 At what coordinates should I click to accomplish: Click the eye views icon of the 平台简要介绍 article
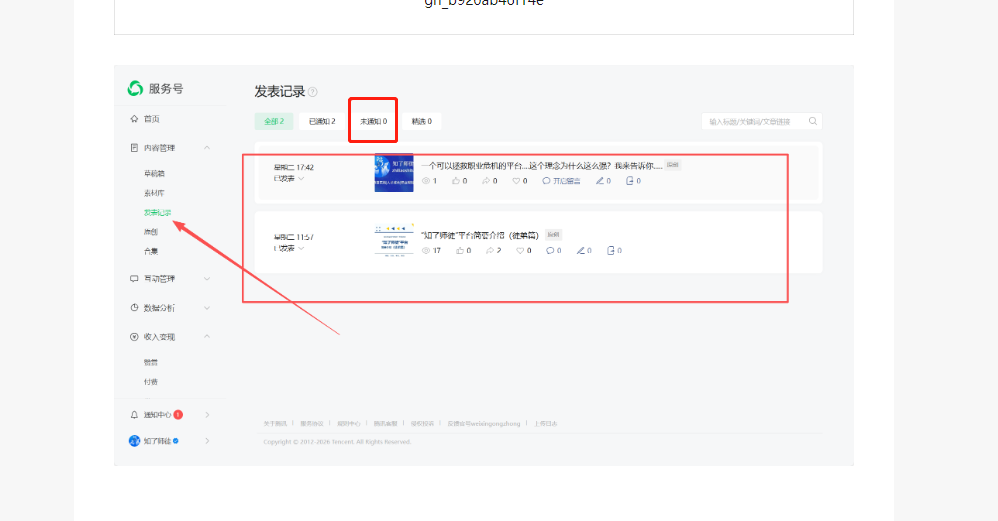coord(426,251)
